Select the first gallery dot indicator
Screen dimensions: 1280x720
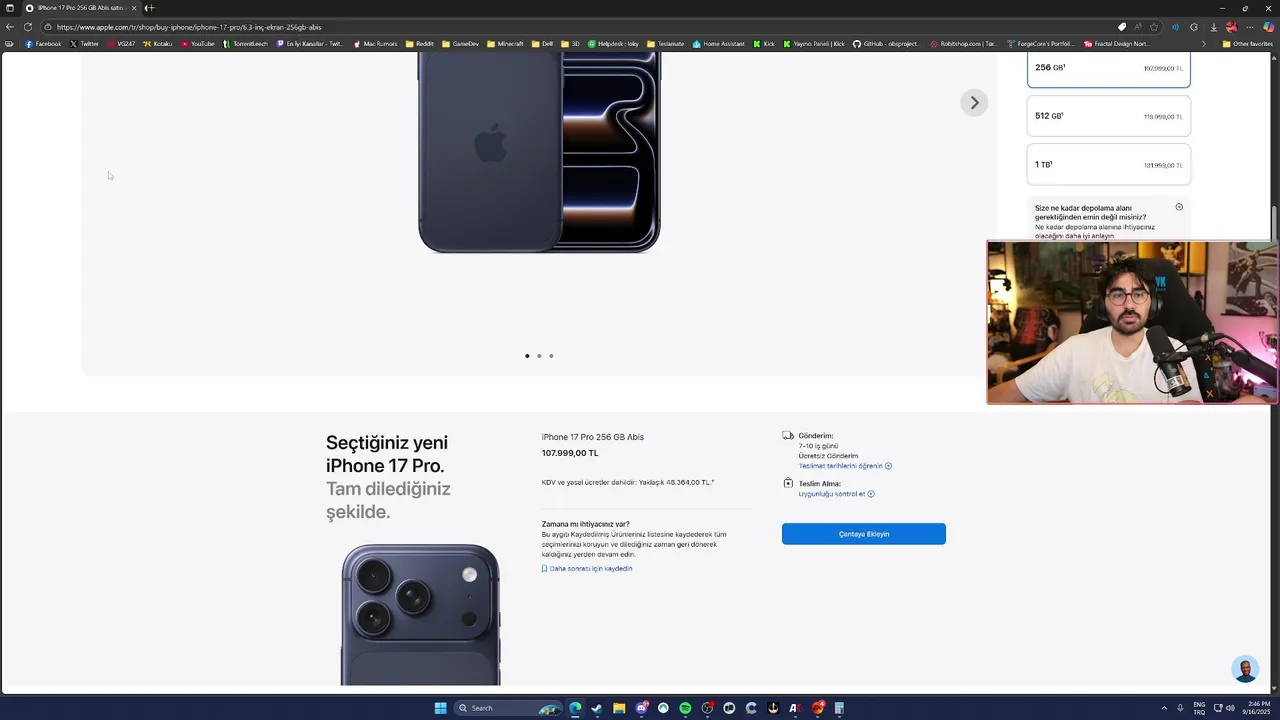click(x=527, y=356)
